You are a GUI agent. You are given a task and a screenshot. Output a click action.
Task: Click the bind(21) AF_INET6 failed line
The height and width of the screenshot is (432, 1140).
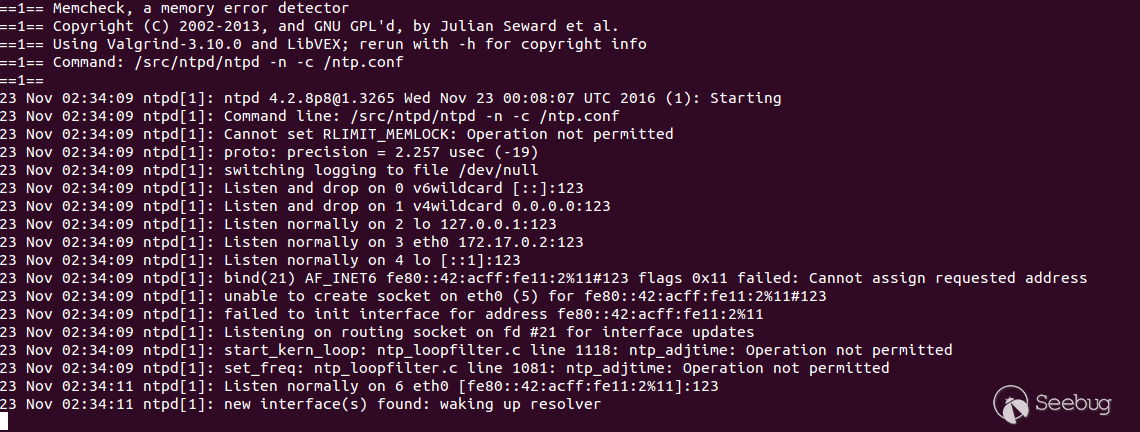click(655, 278)
